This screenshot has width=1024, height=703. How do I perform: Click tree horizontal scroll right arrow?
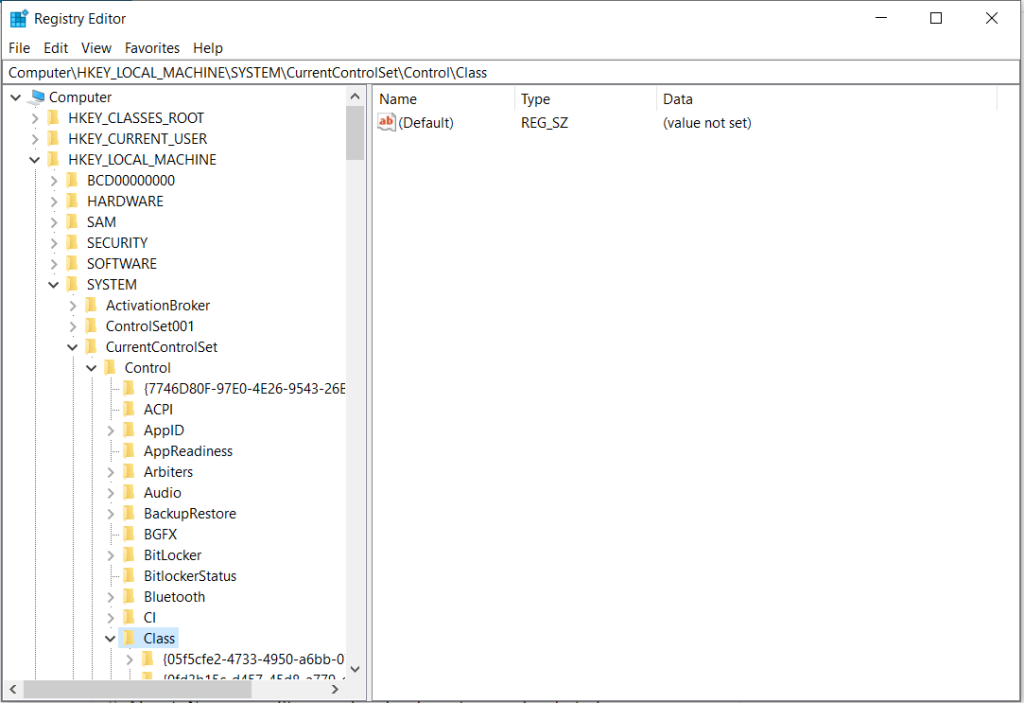pyautogui.click(x=336, y=689)
